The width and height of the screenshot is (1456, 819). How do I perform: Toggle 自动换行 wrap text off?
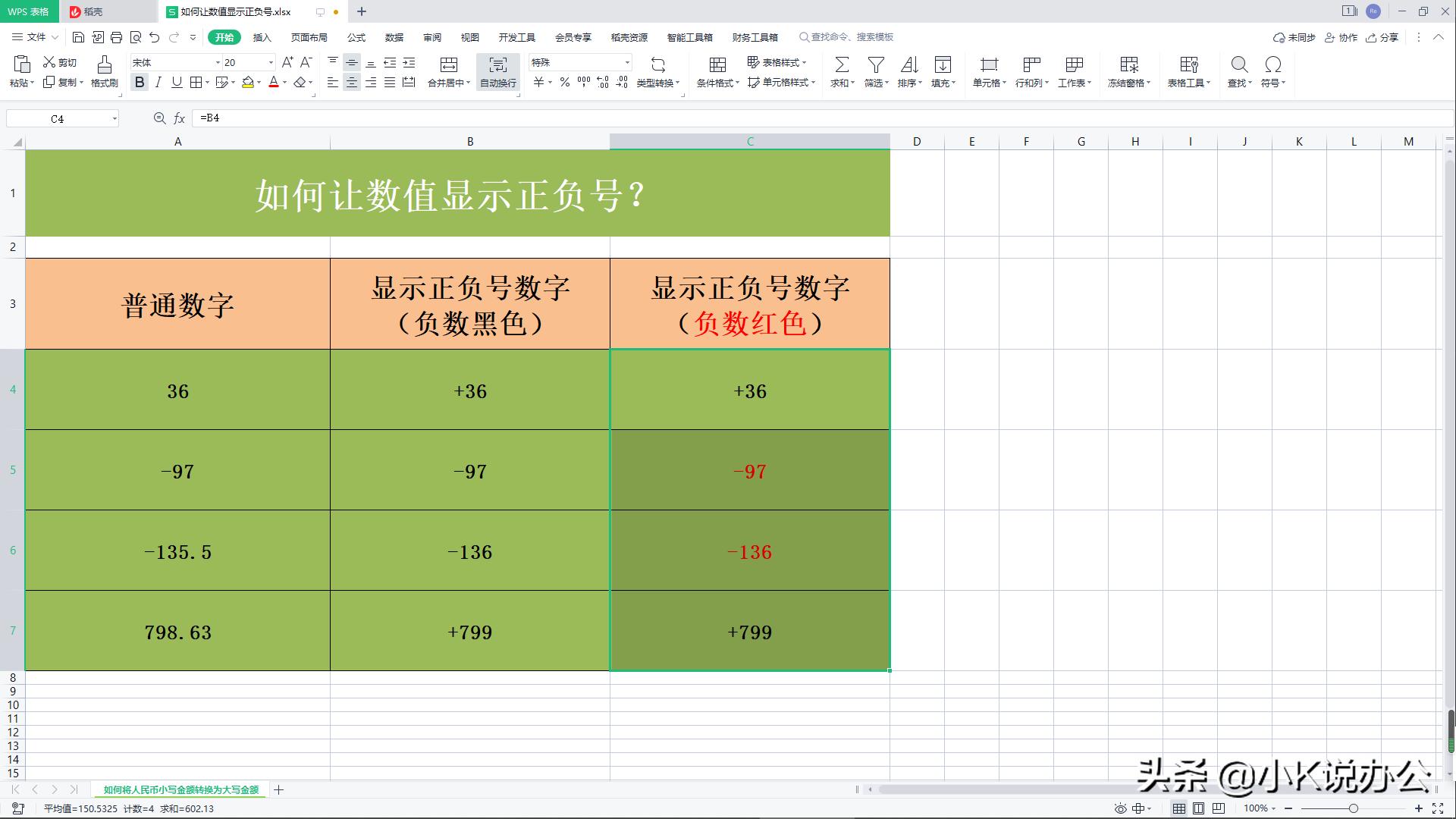coord(497,72)
